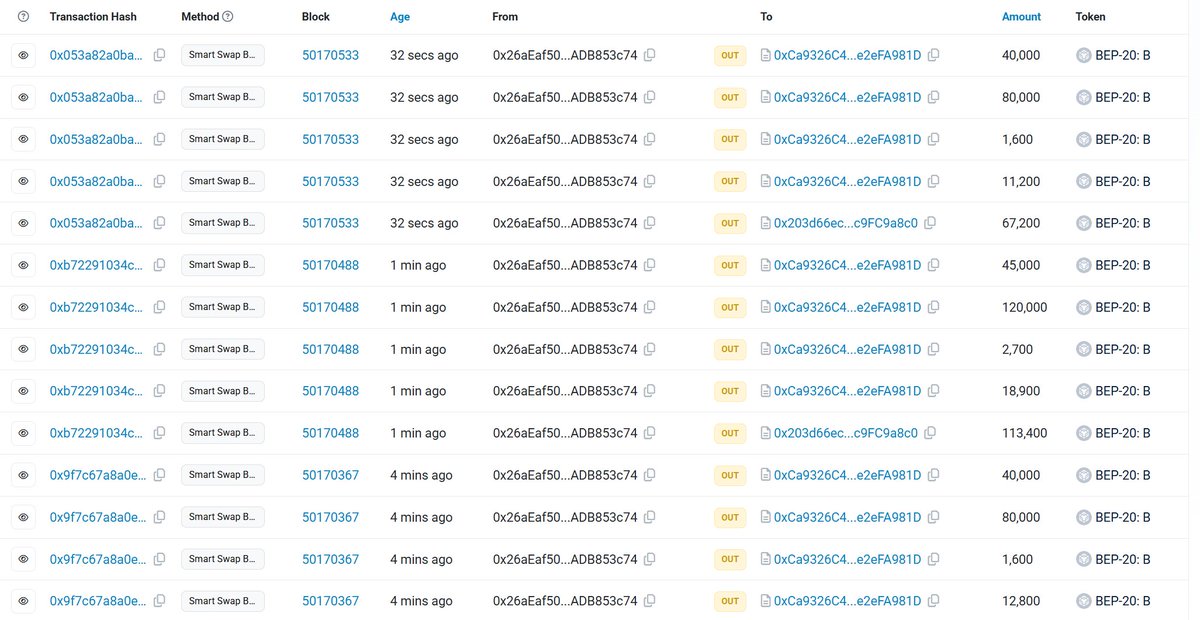The height and width of the screenshot is (620, 1200).
Task: Click '32 secs ago' in the 11,200 row
Action: 424,182
